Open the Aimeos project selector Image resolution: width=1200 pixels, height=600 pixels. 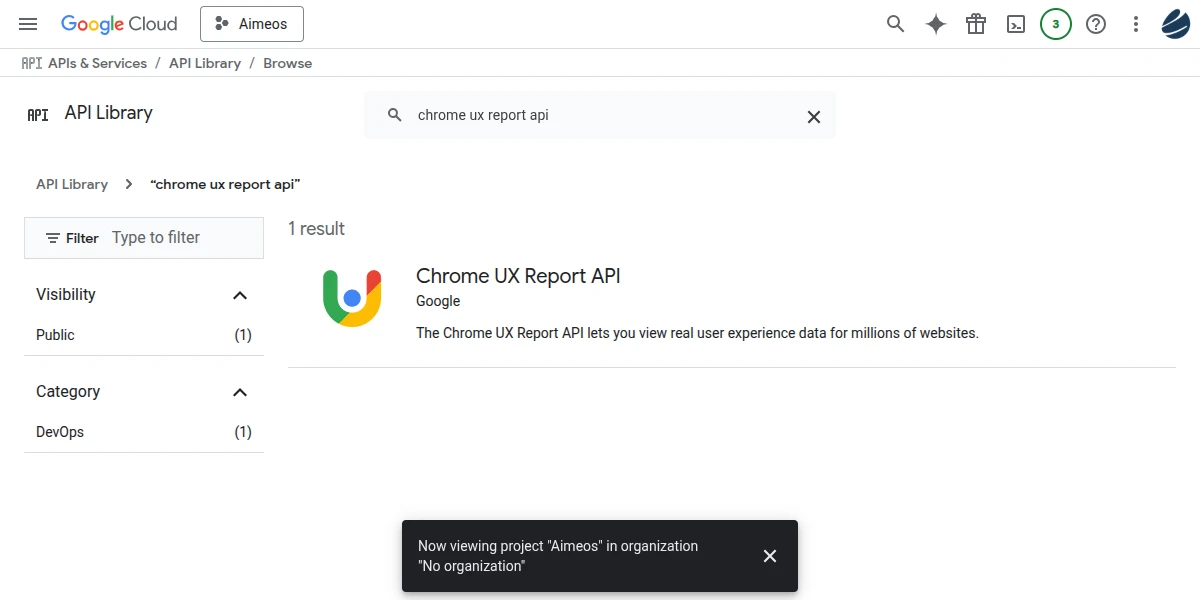252,24
